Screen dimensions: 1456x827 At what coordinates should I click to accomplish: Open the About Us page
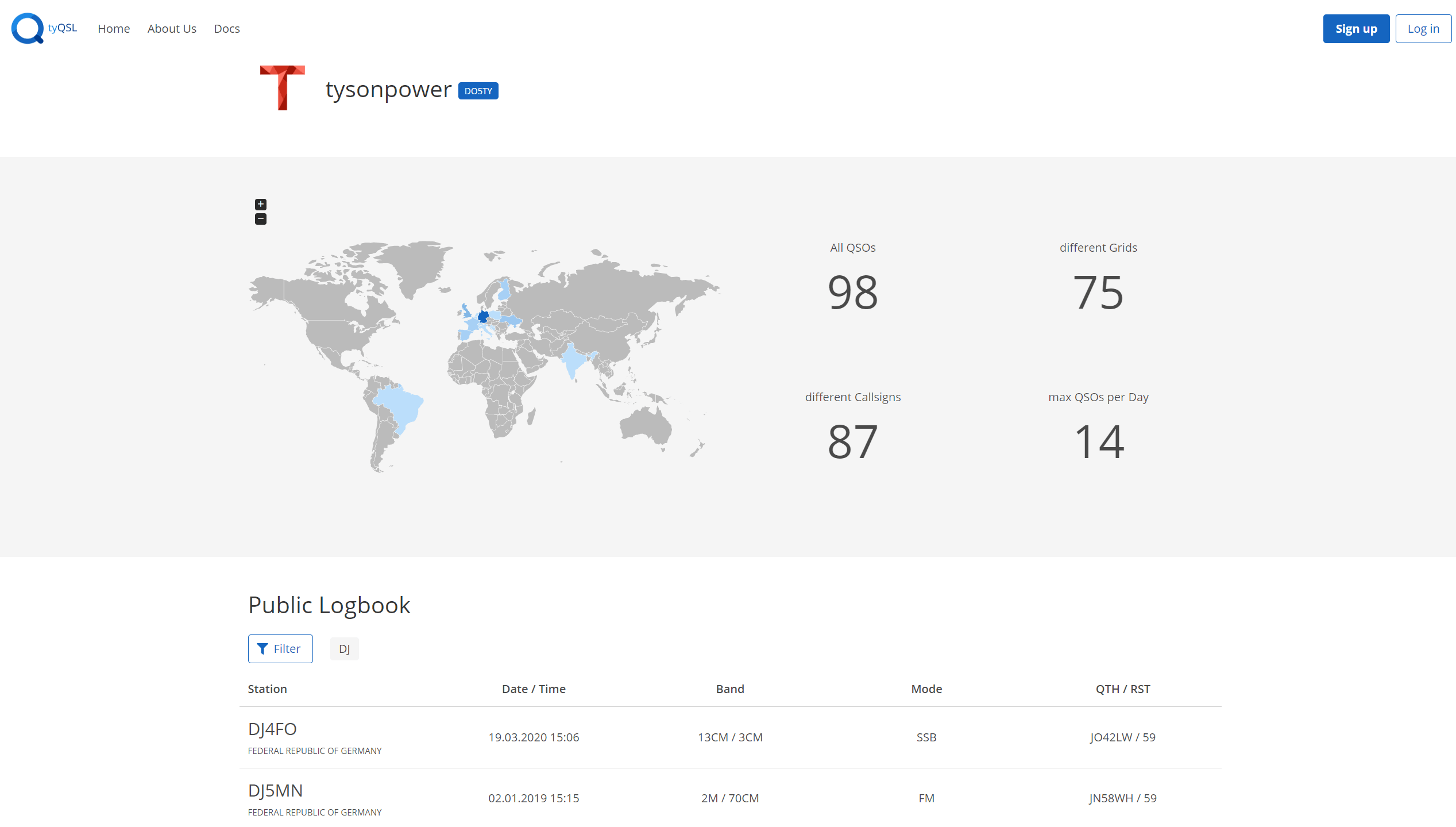click(172, 29)
